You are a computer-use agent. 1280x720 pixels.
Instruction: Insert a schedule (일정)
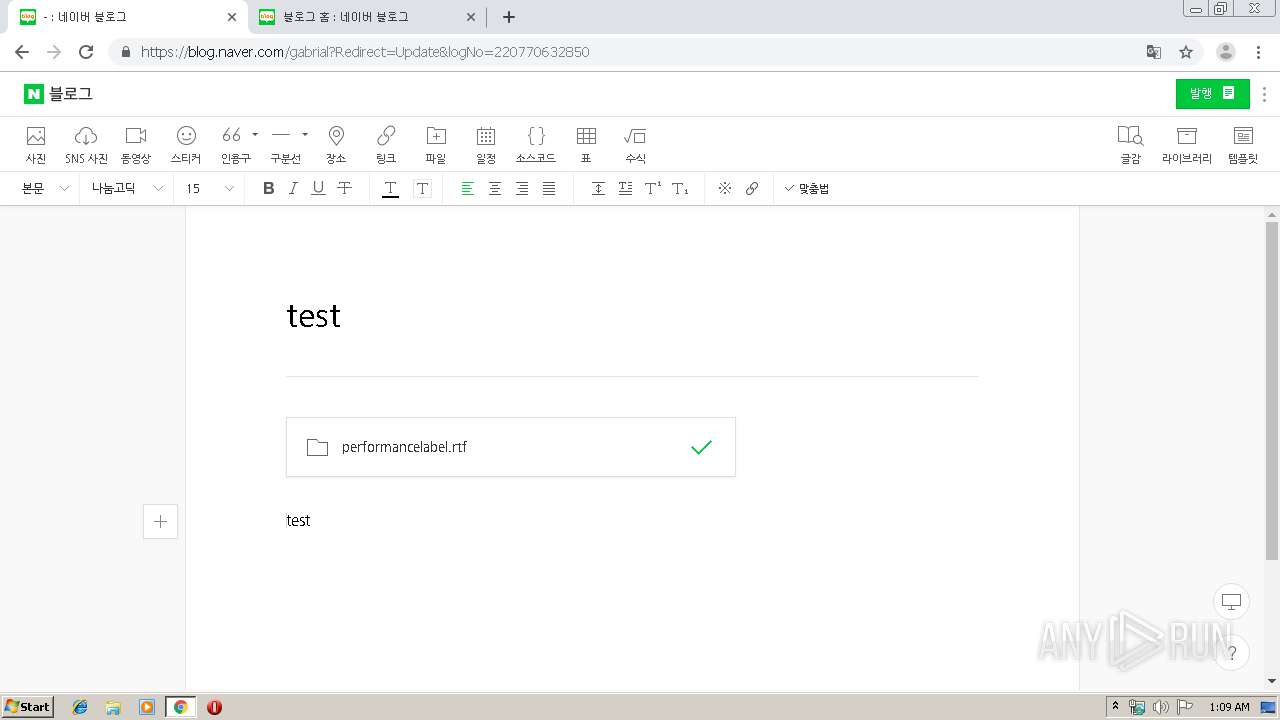(486, 144)
